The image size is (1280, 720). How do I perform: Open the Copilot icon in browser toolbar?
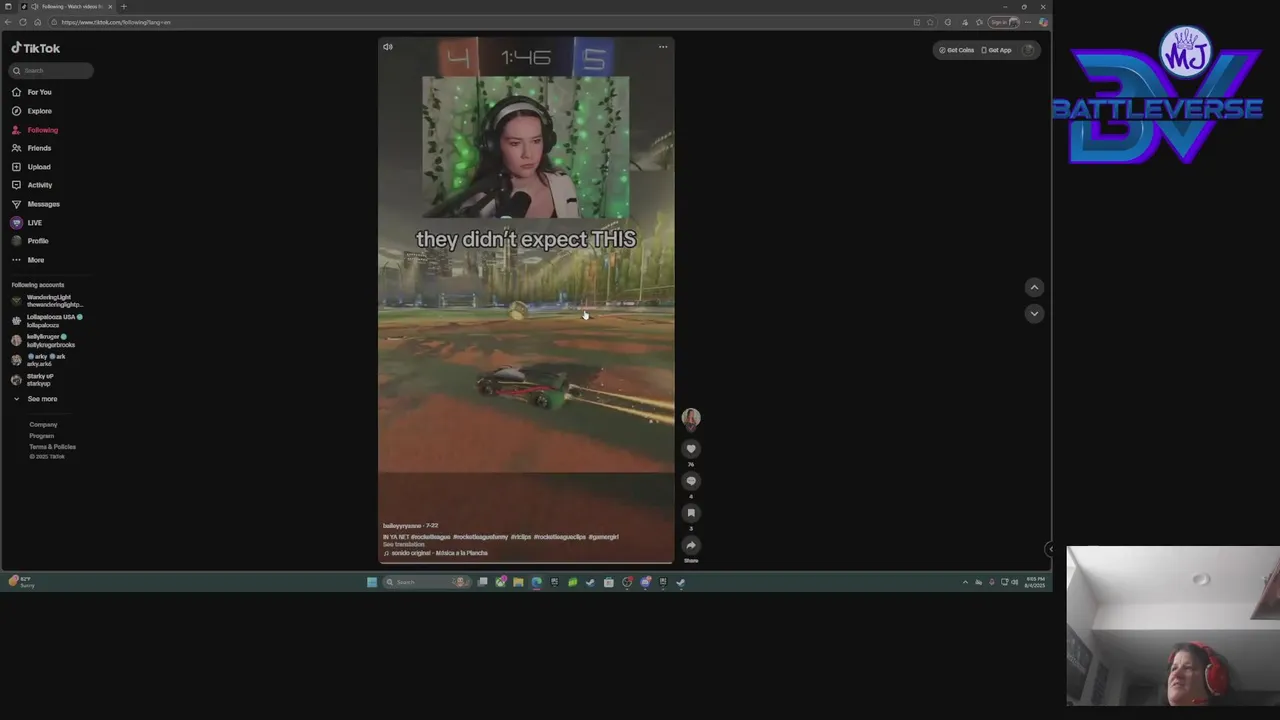1043,22
